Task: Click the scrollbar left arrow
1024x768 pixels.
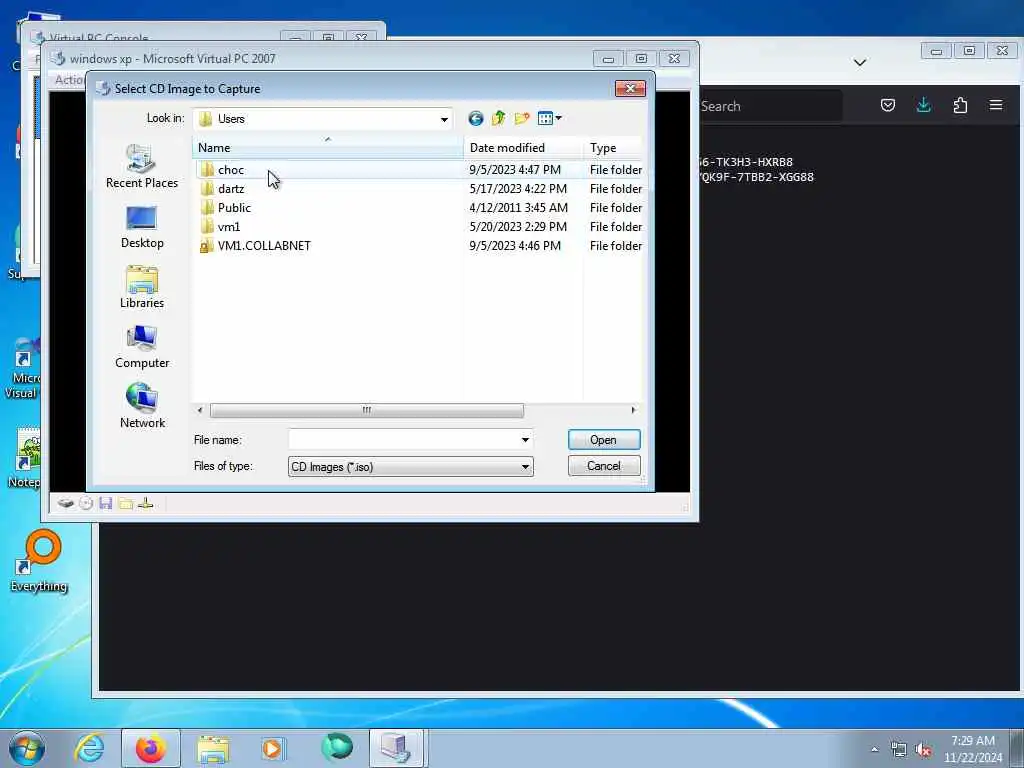Action: point(200,410)
